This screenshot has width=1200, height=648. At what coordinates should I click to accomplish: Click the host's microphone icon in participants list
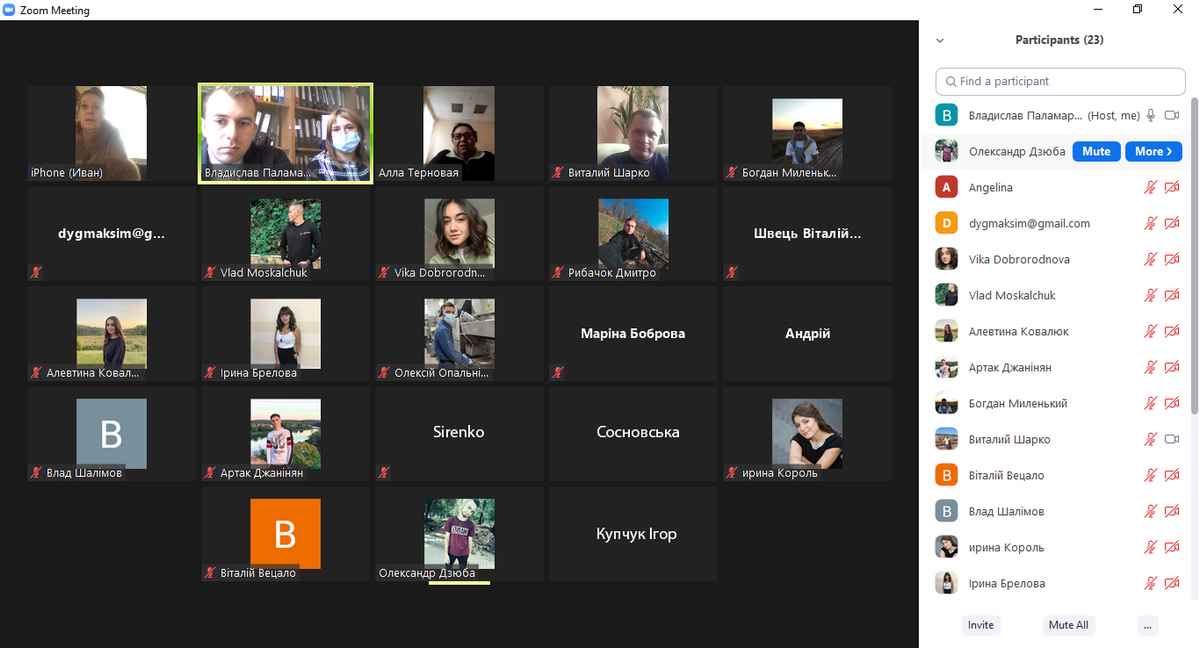1151,116
